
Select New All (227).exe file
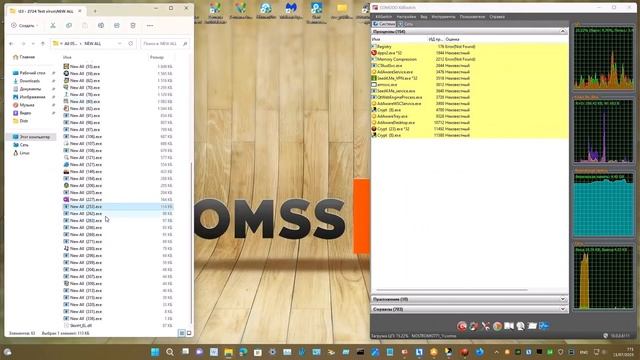click(x=118, y=200)
